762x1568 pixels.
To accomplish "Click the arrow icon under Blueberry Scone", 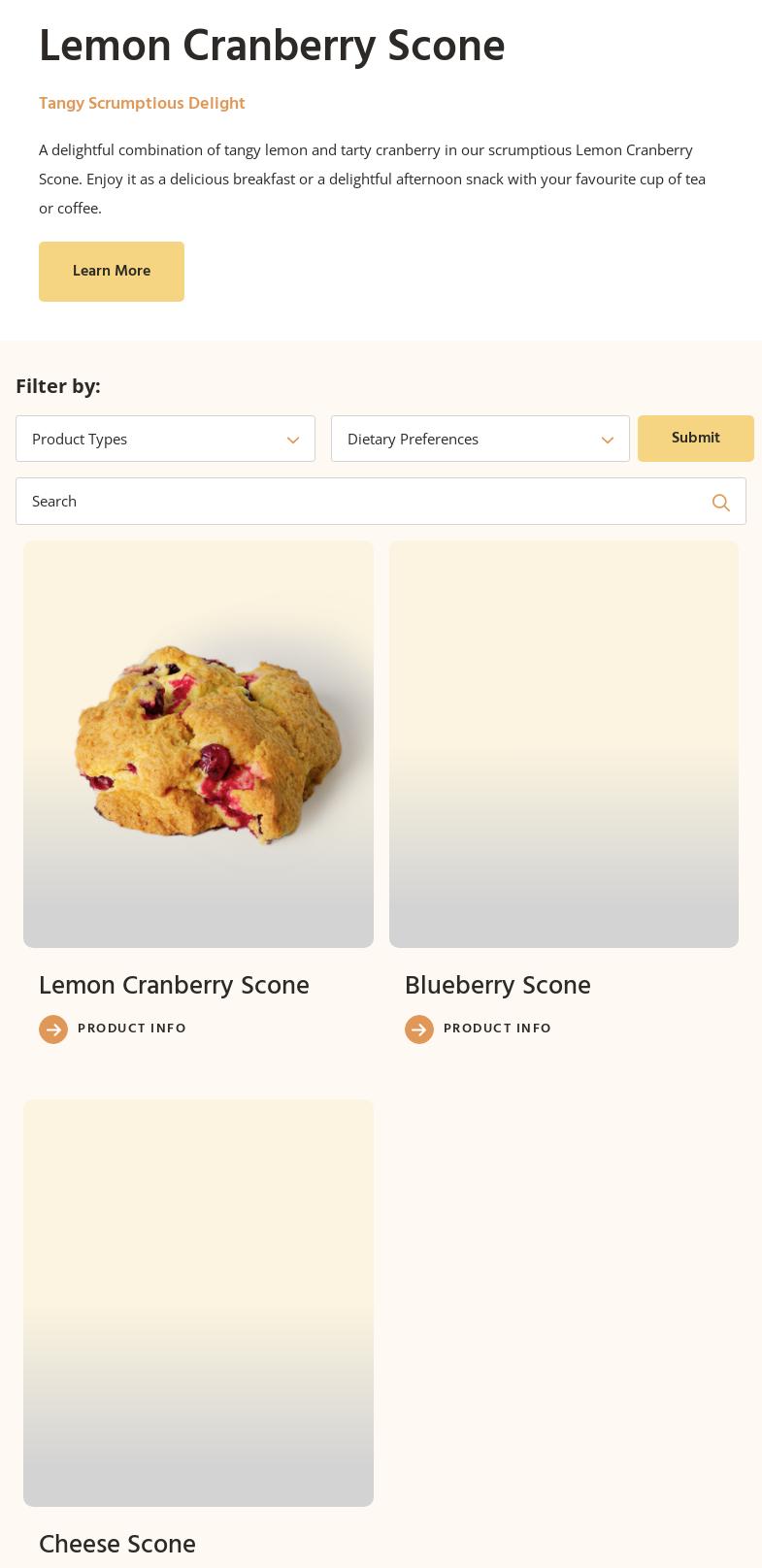I will click(419, 1029).
